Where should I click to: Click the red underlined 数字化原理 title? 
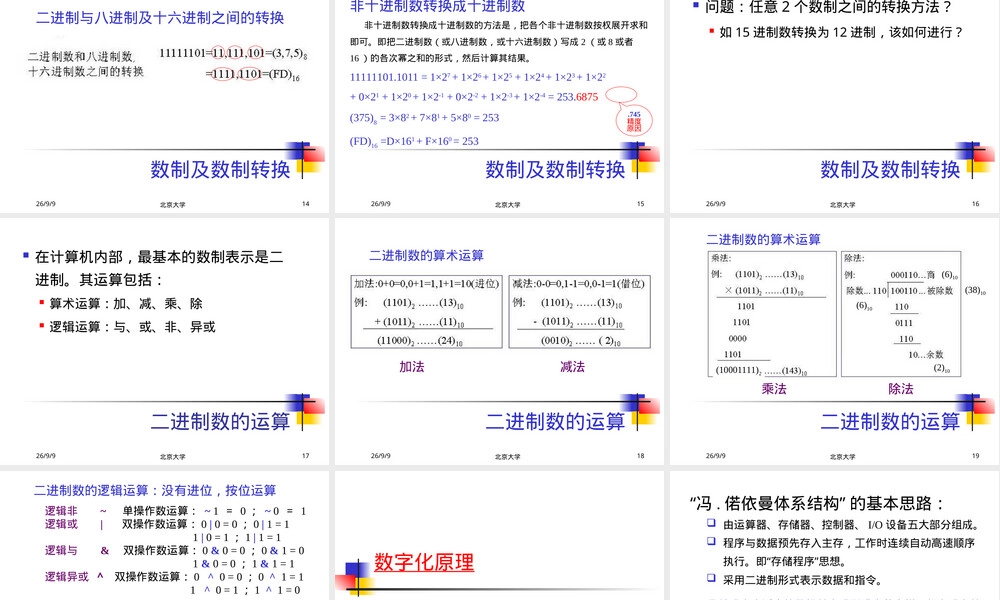pos(424,562)
